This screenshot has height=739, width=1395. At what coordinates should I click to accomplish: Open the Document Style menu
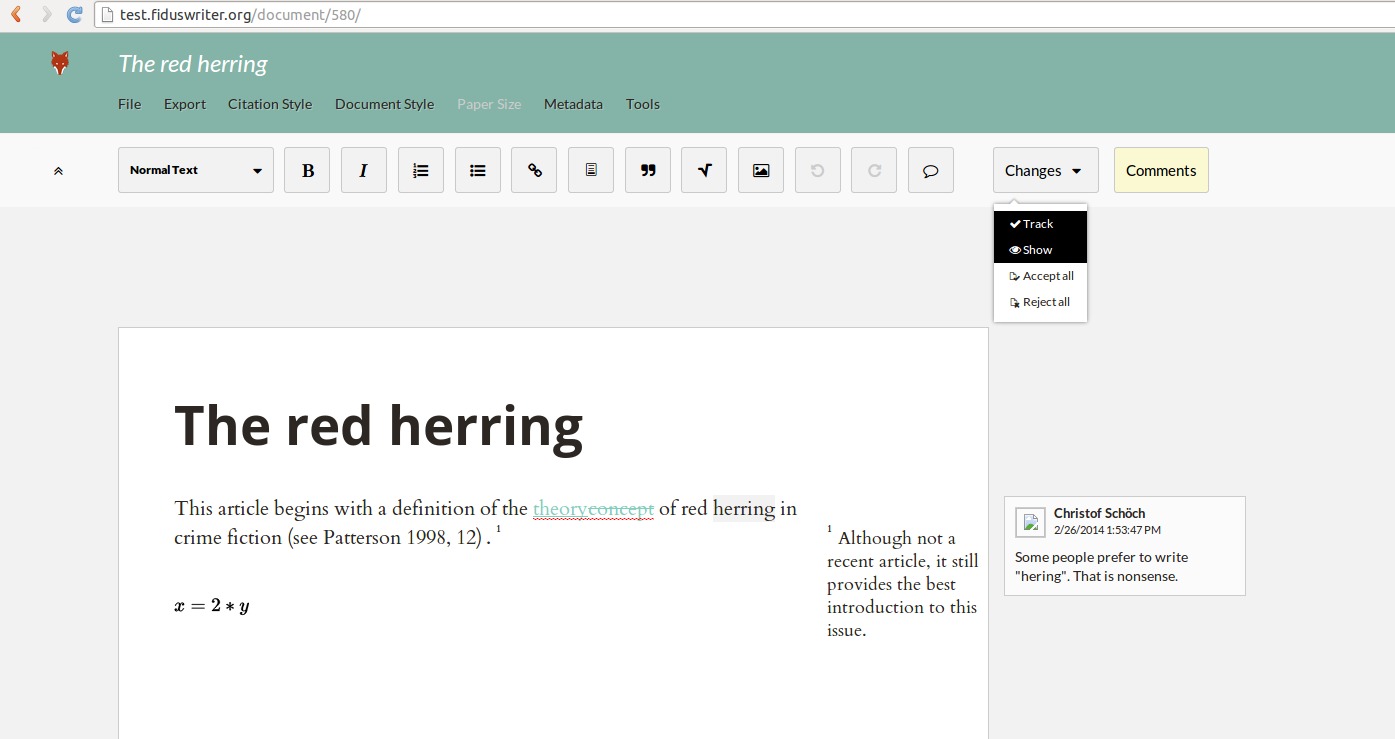[x=384, y=104]
